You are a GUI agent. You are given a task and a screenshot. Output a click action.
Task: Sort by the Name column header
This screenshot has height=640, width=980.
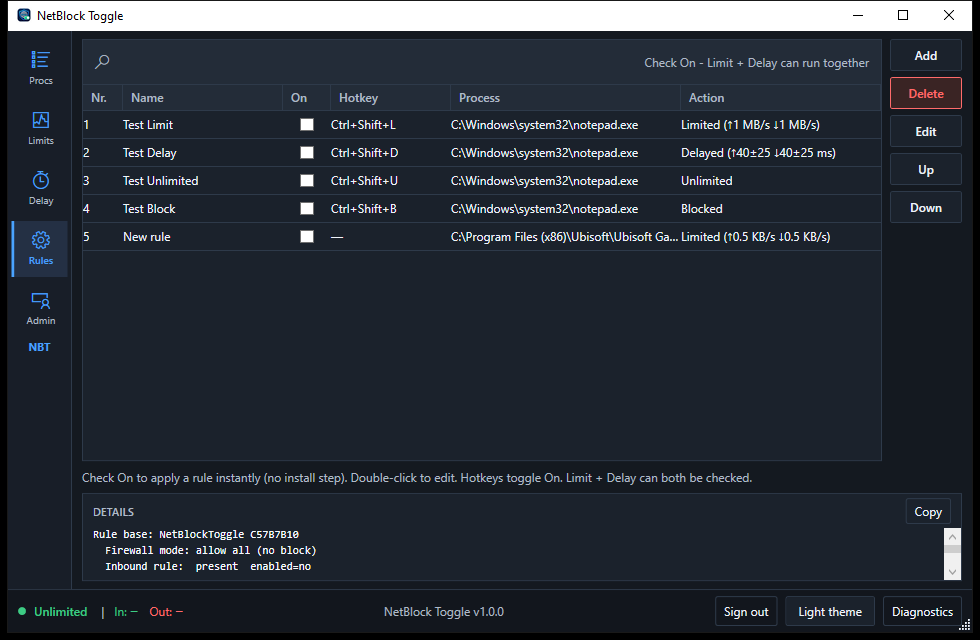tap(202, 98)
